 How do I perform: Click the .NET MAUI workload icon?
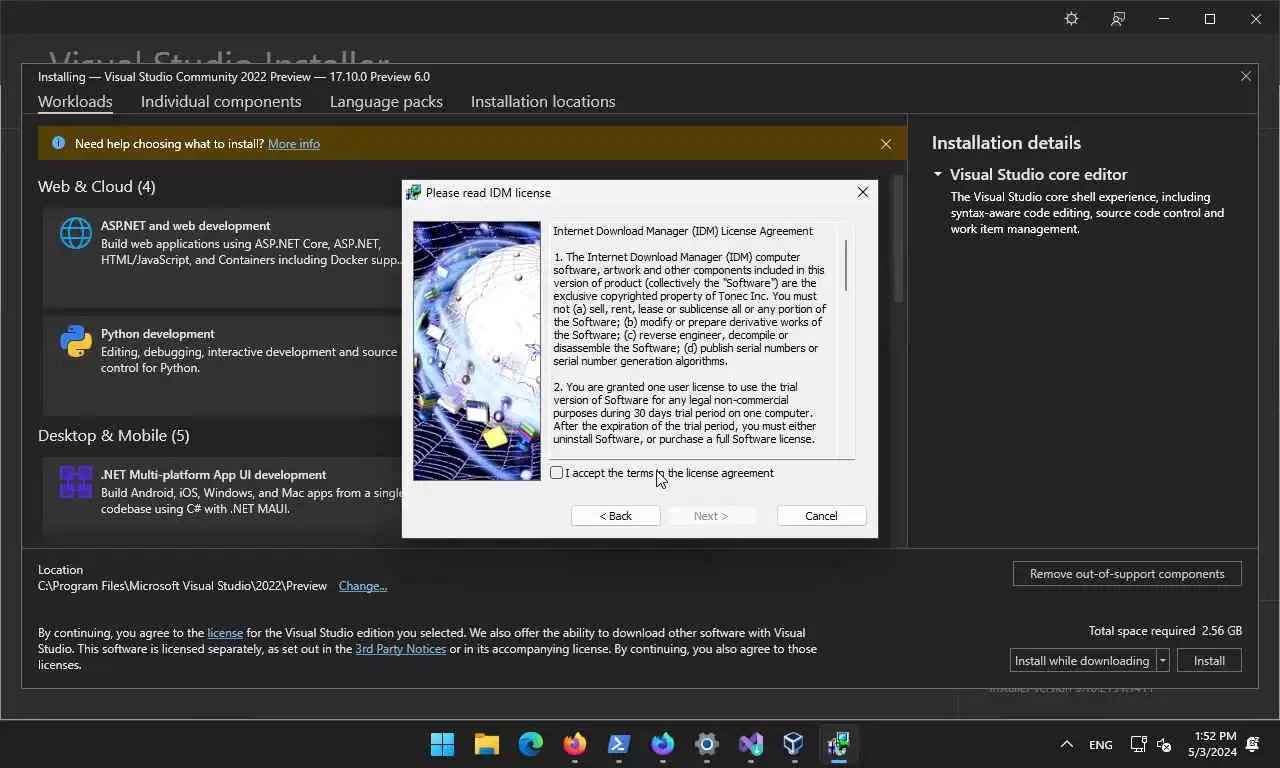(76, 482)
